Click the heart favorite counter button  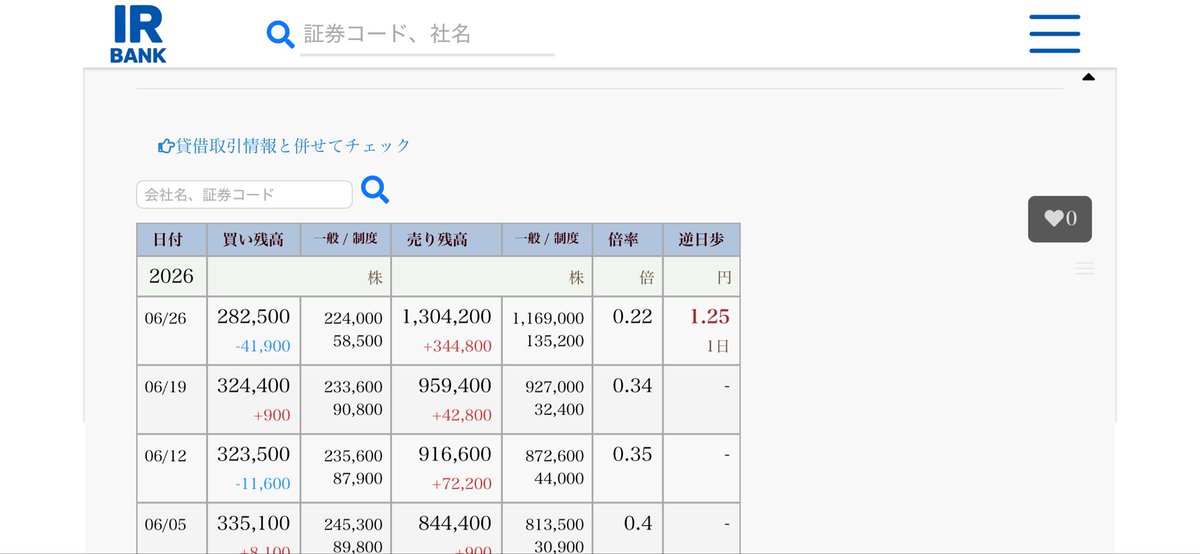[x=1060, y=219]
